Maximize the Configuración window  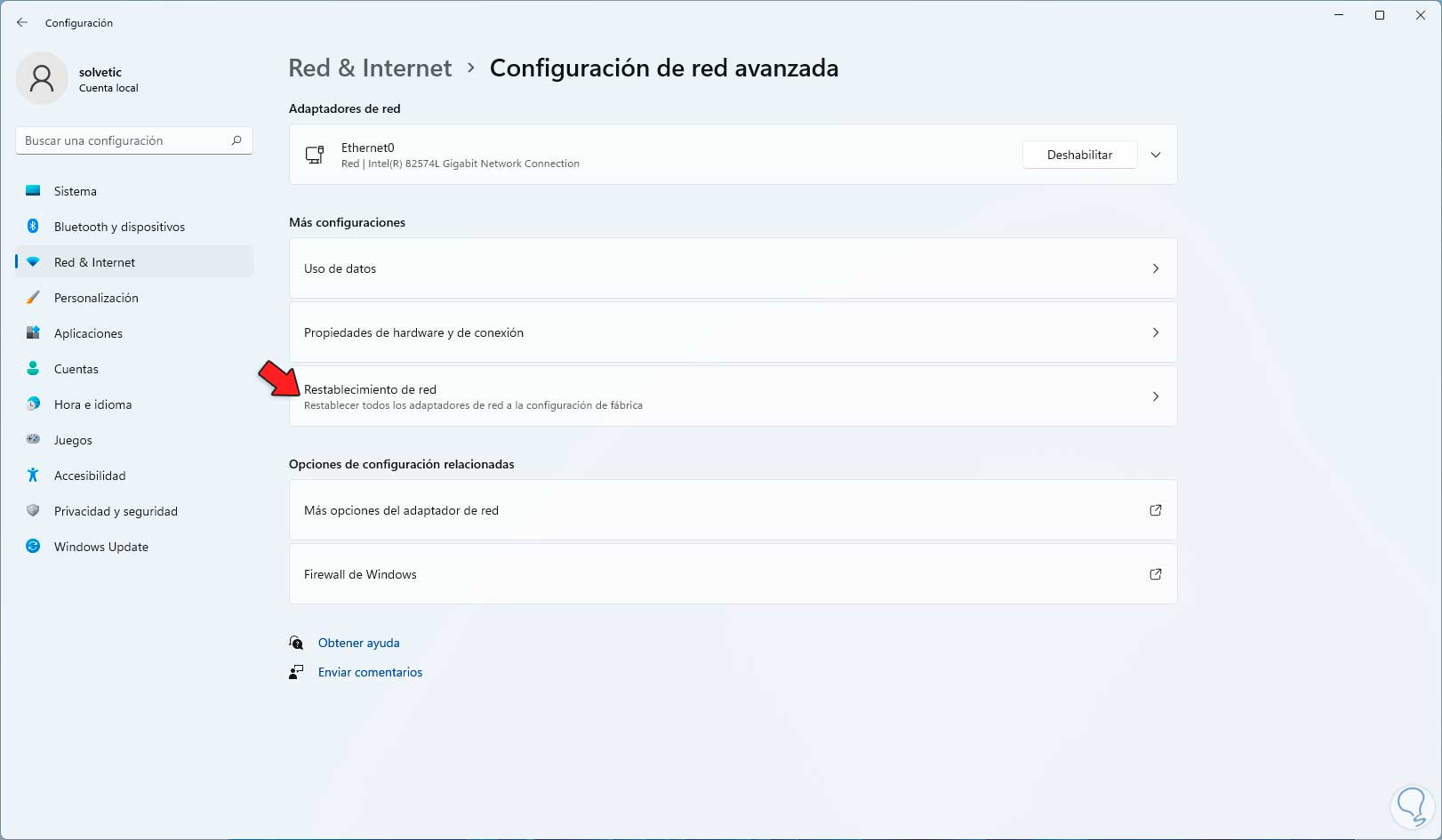pos(1380,15)
